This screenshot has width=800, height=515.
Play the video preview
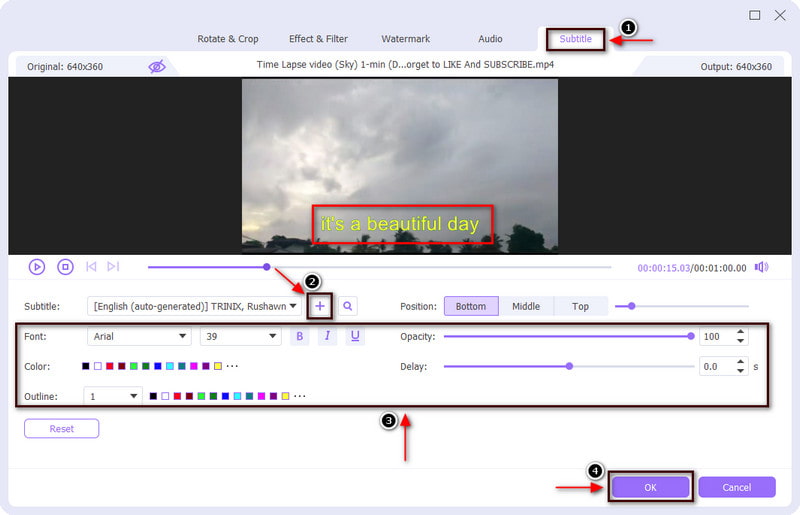coord(37,266)
